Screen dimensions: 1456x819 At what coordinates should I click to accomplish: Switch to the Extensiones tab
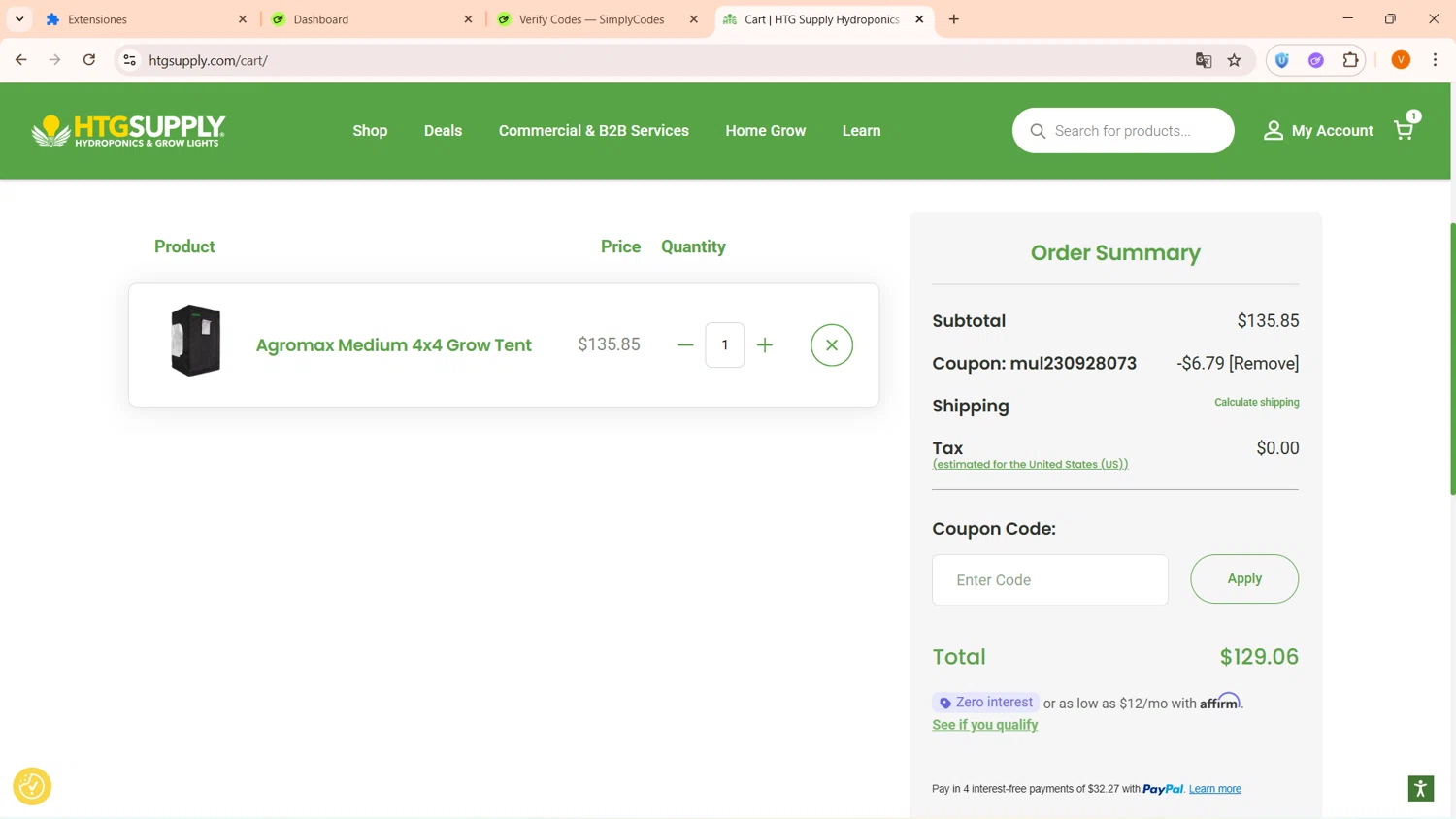click(x=146, y=19)
